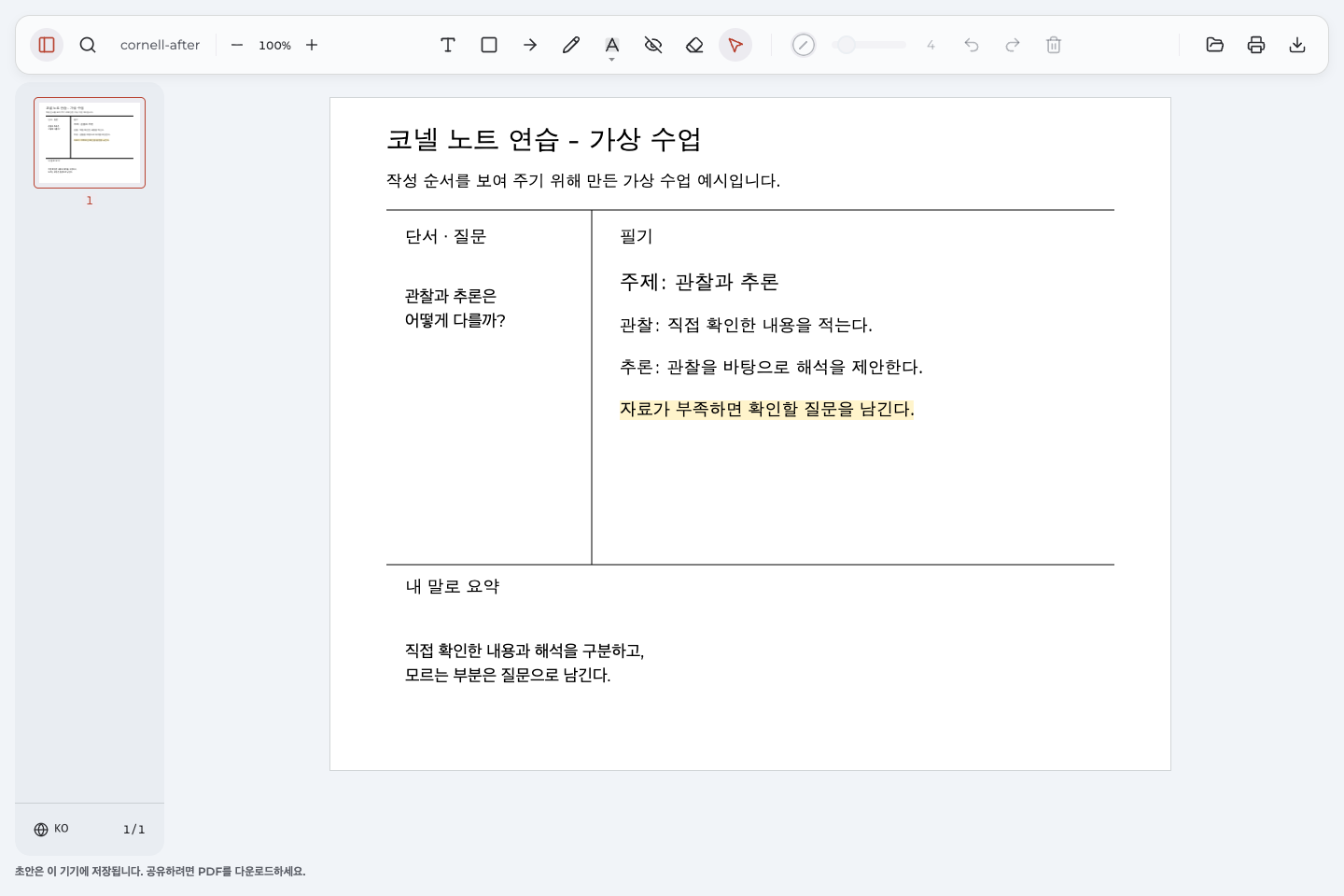Open the search tool
1344x896 pixels.
(88, 45)
